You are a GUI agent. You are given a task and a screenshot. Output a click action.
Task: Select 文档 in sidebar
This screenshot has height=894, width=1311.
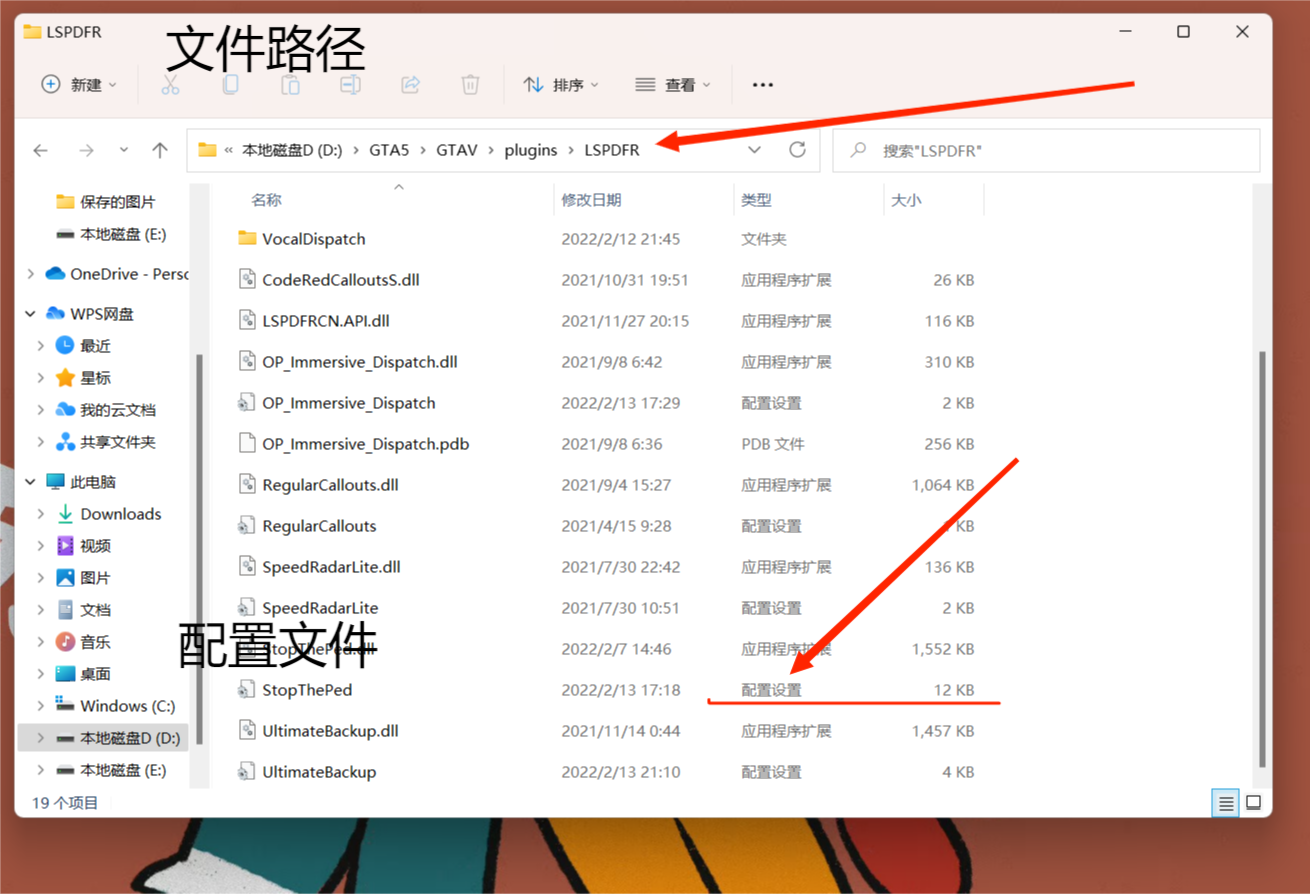[x=96, y=610]
